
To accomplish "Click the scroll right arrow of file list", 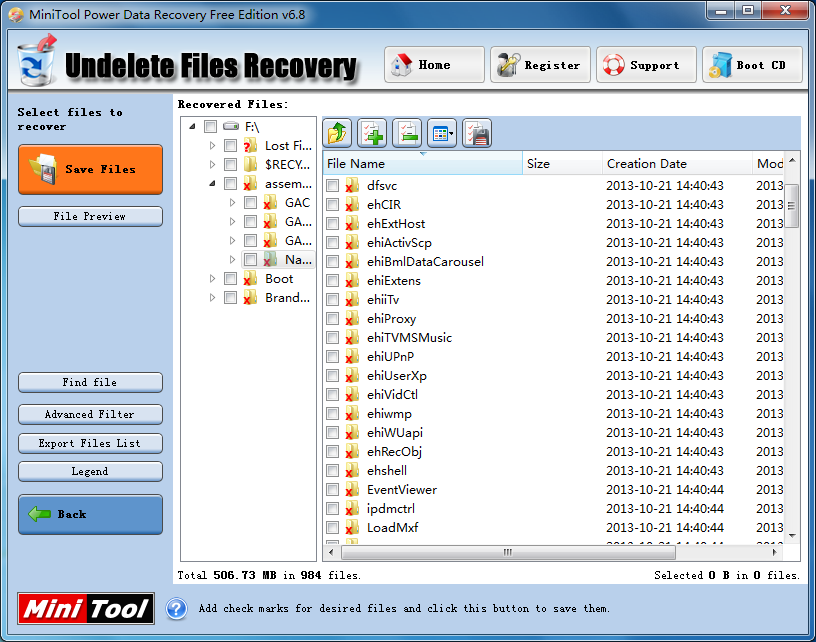I will pos(774,552).
